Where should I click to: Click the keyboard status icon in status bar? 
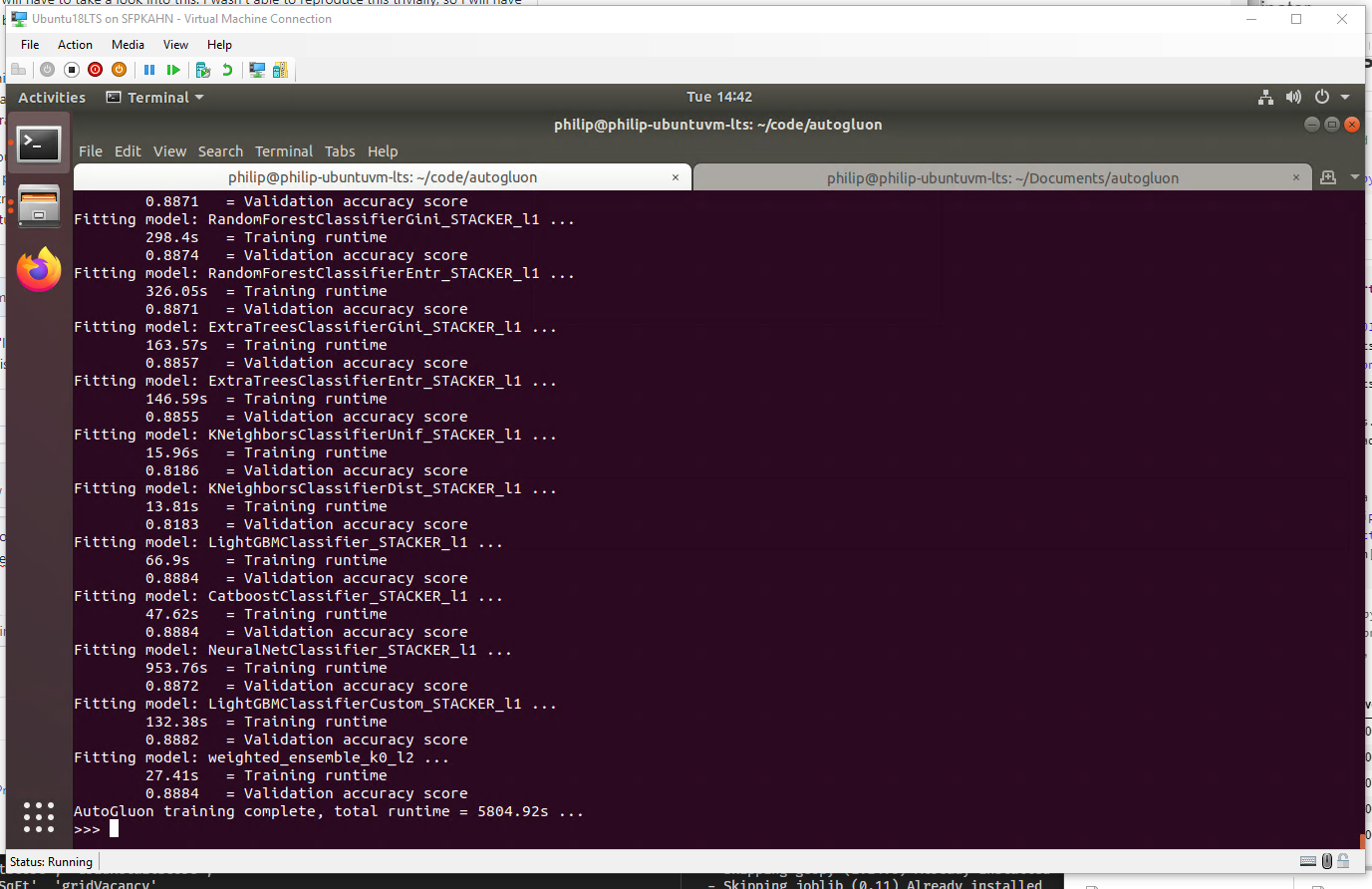(x=1308, y=861)
